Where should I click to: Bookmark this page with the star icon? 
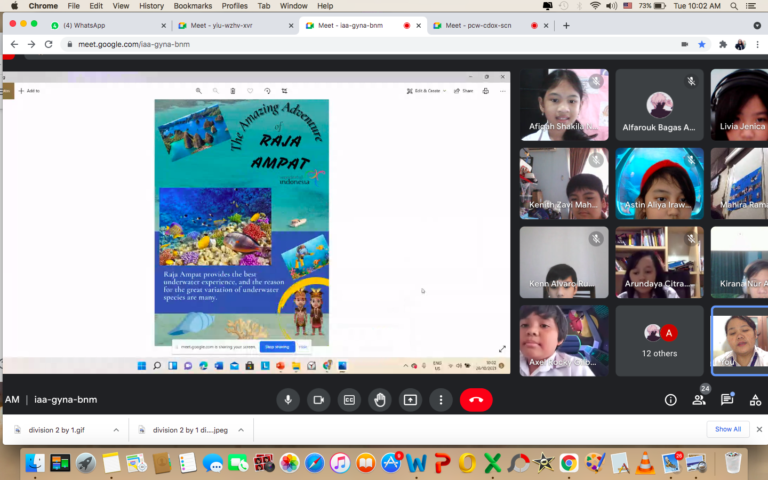click(702, 44)
